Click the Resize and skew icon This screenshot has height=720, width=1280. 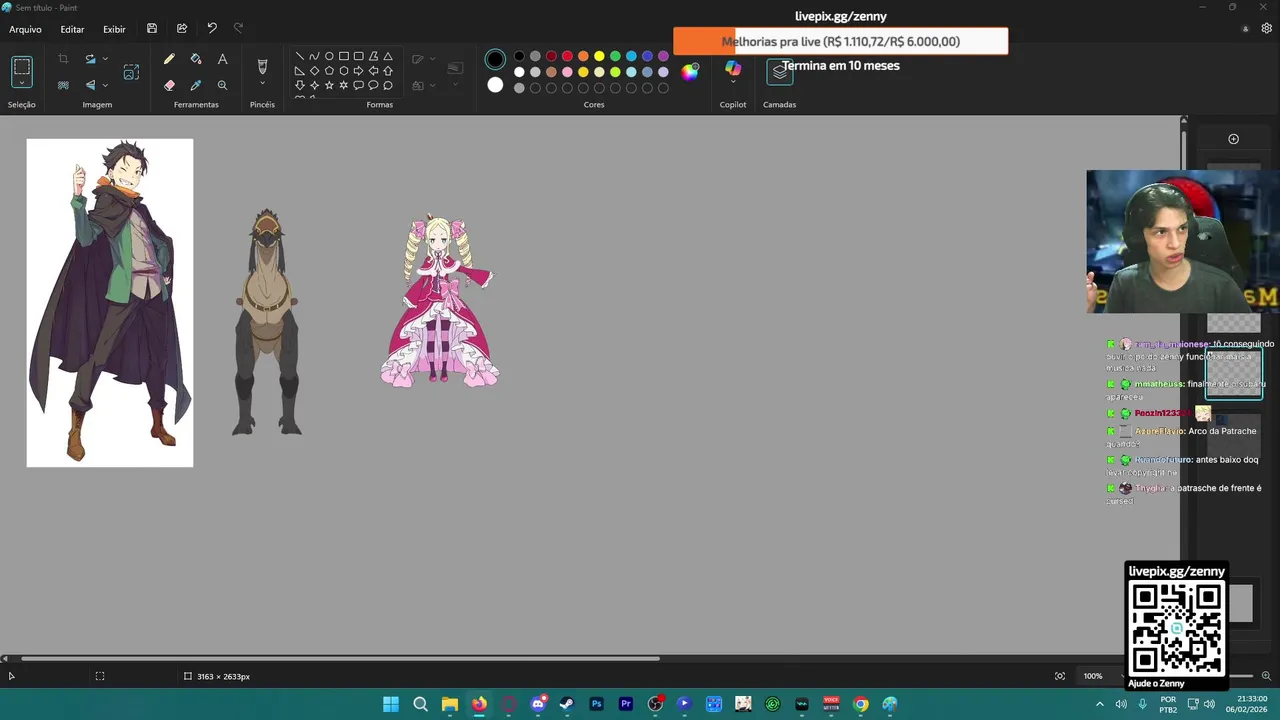pos(131,72)
